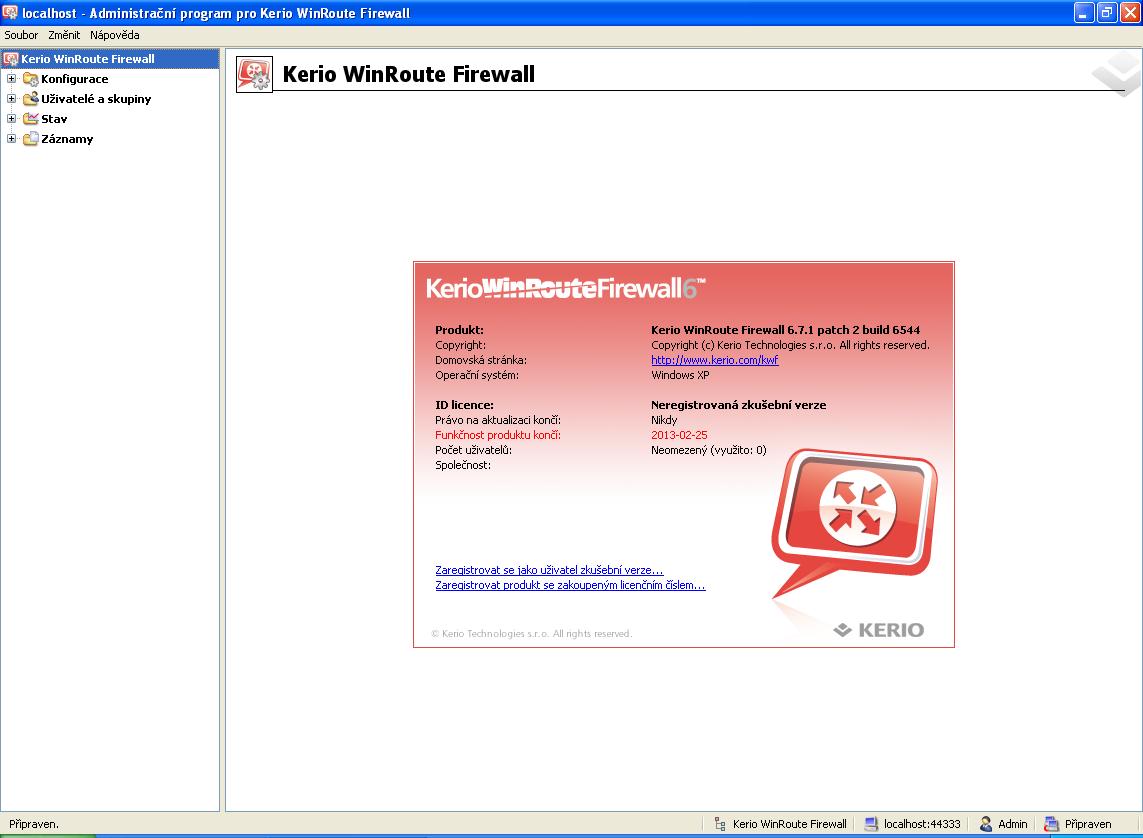This screenshot has width=1143, height=838.
Task: Click the 'Připraven.' status bar message on the left
Action: (34, 824)
